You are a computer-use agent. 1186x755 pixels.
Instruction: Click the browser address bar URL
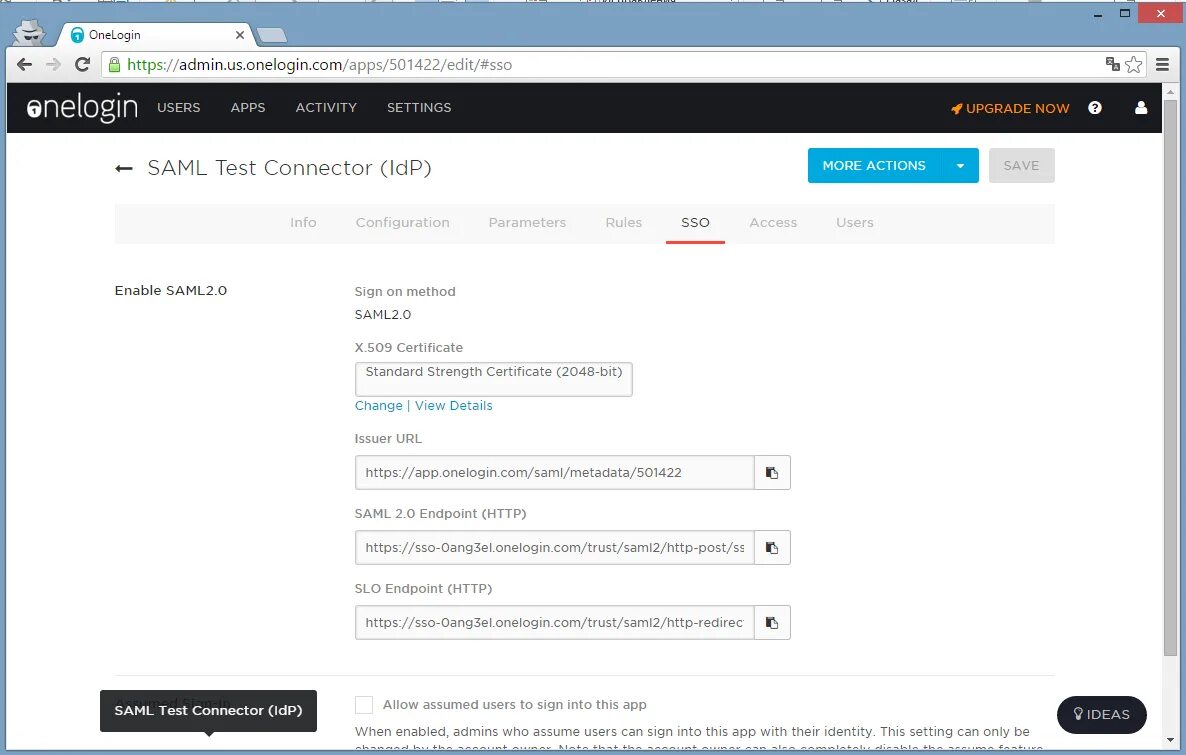319,64
